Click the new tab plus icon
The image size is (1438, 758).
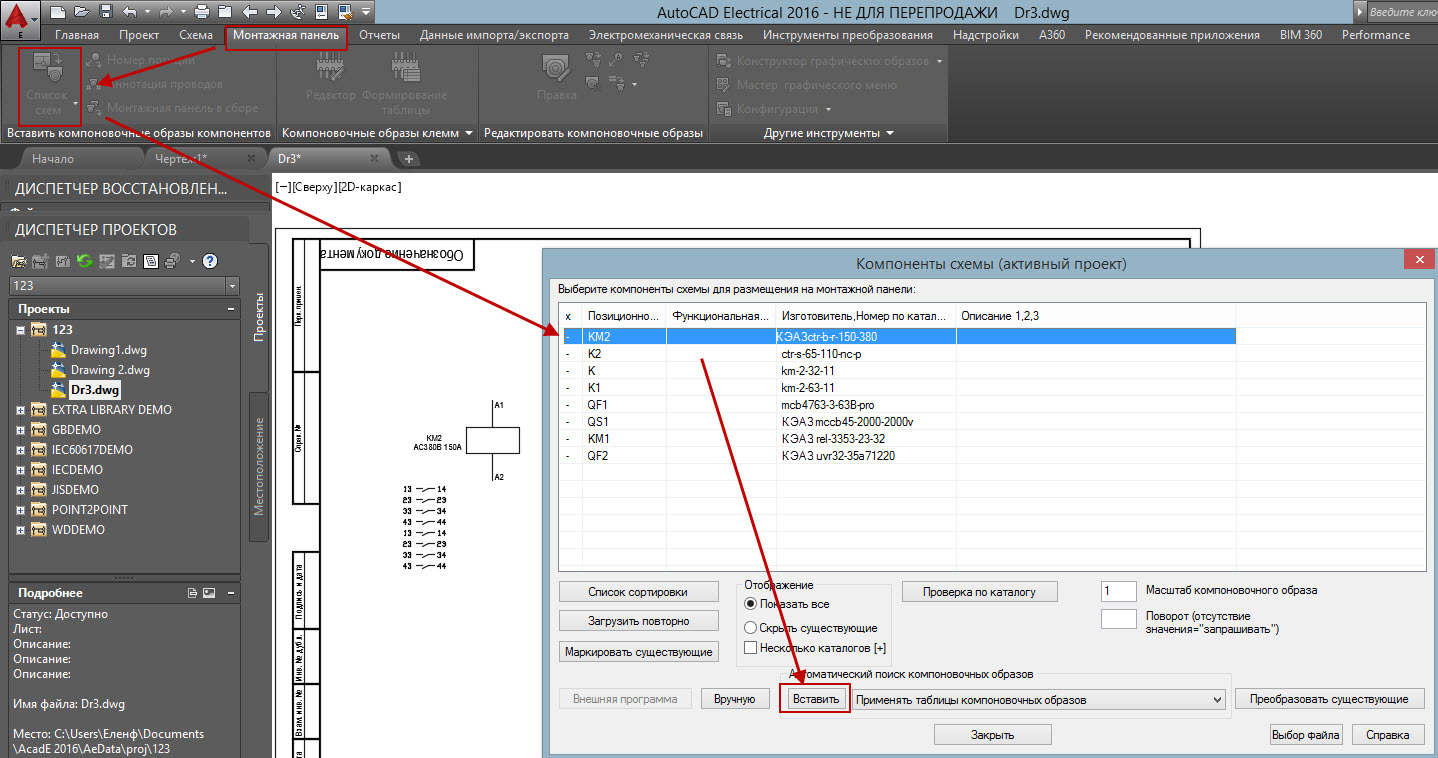tap(408, 159)
